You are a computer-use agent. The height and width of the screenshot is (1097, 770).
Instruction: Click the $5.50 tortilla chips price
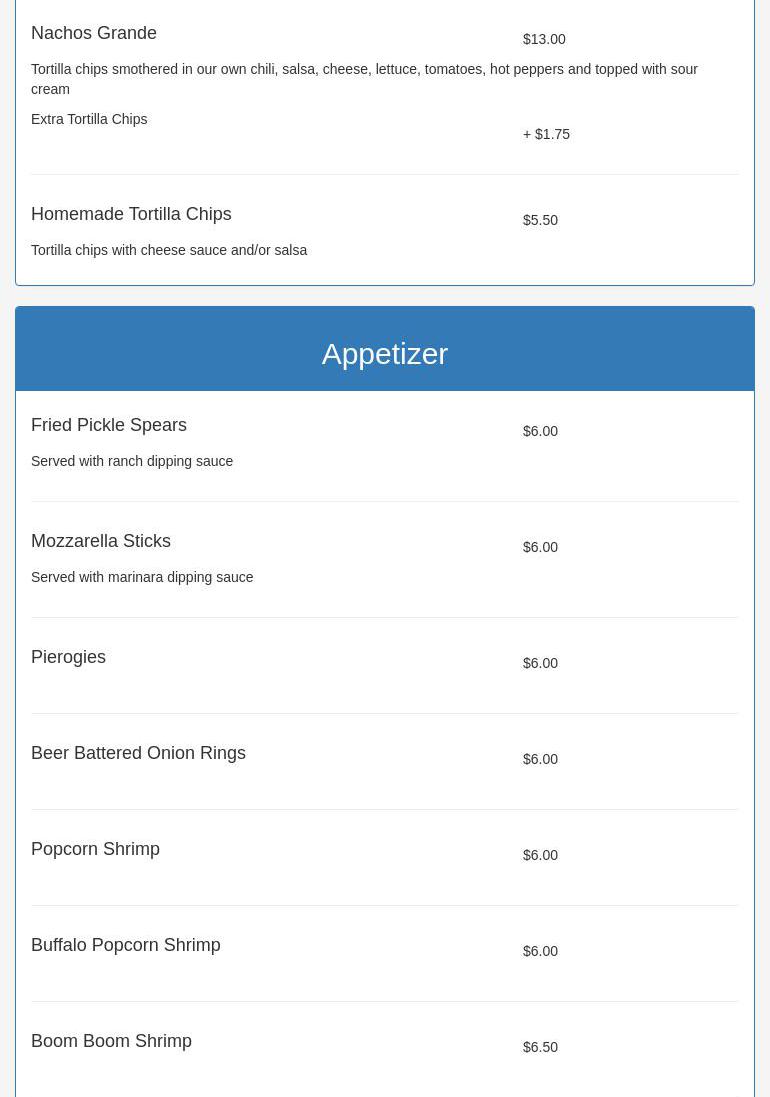tap(540, 220)
